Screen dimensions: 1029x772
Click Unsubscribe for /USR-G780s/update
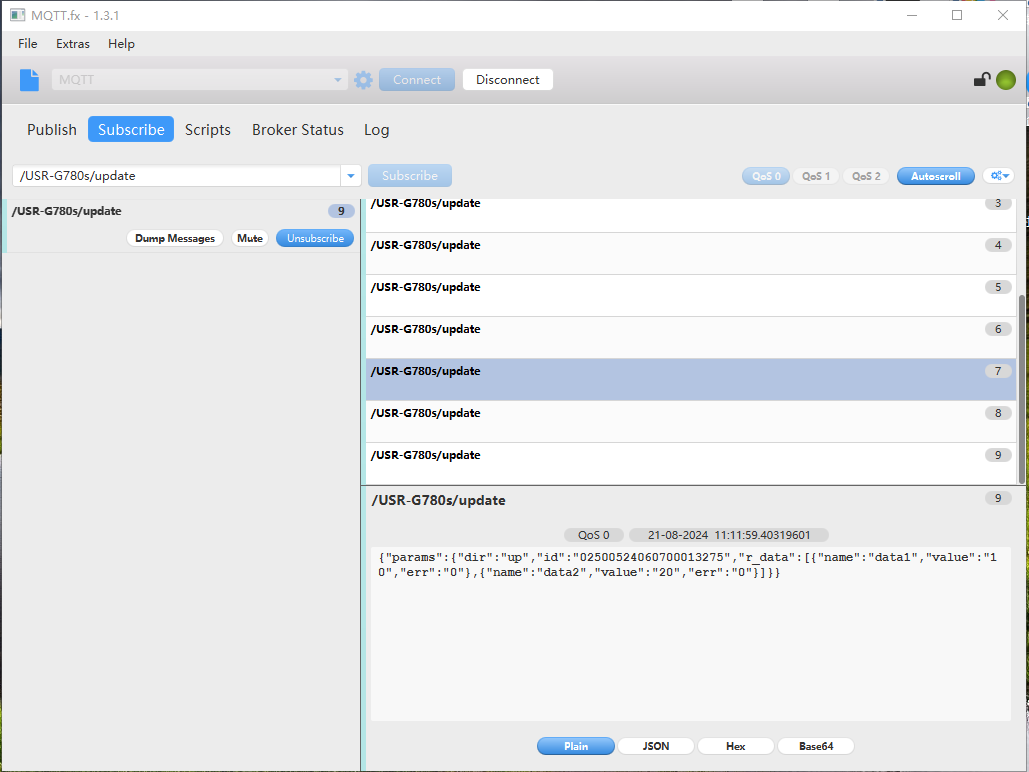(315, 238)
